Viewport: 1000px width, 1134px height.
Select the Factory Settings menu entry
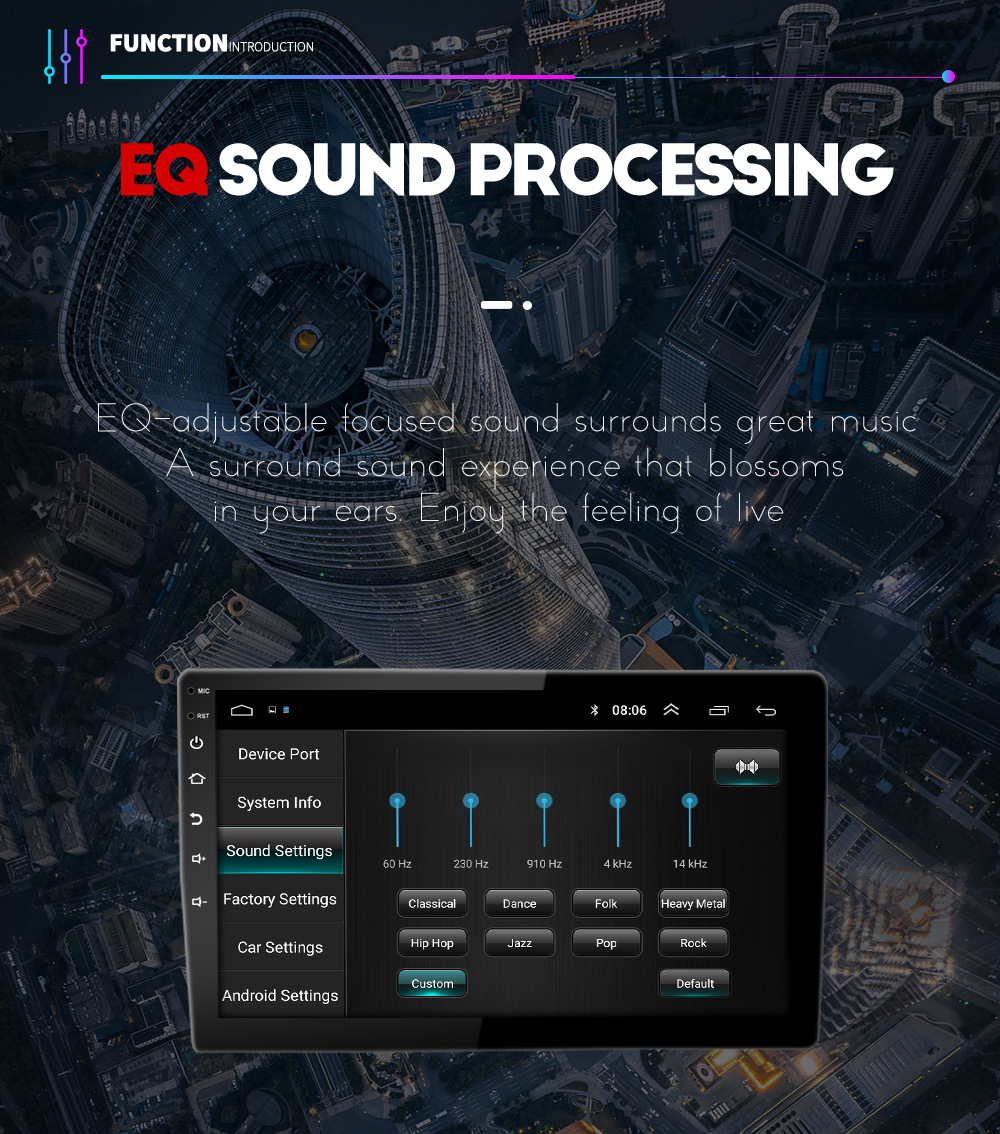280,899
